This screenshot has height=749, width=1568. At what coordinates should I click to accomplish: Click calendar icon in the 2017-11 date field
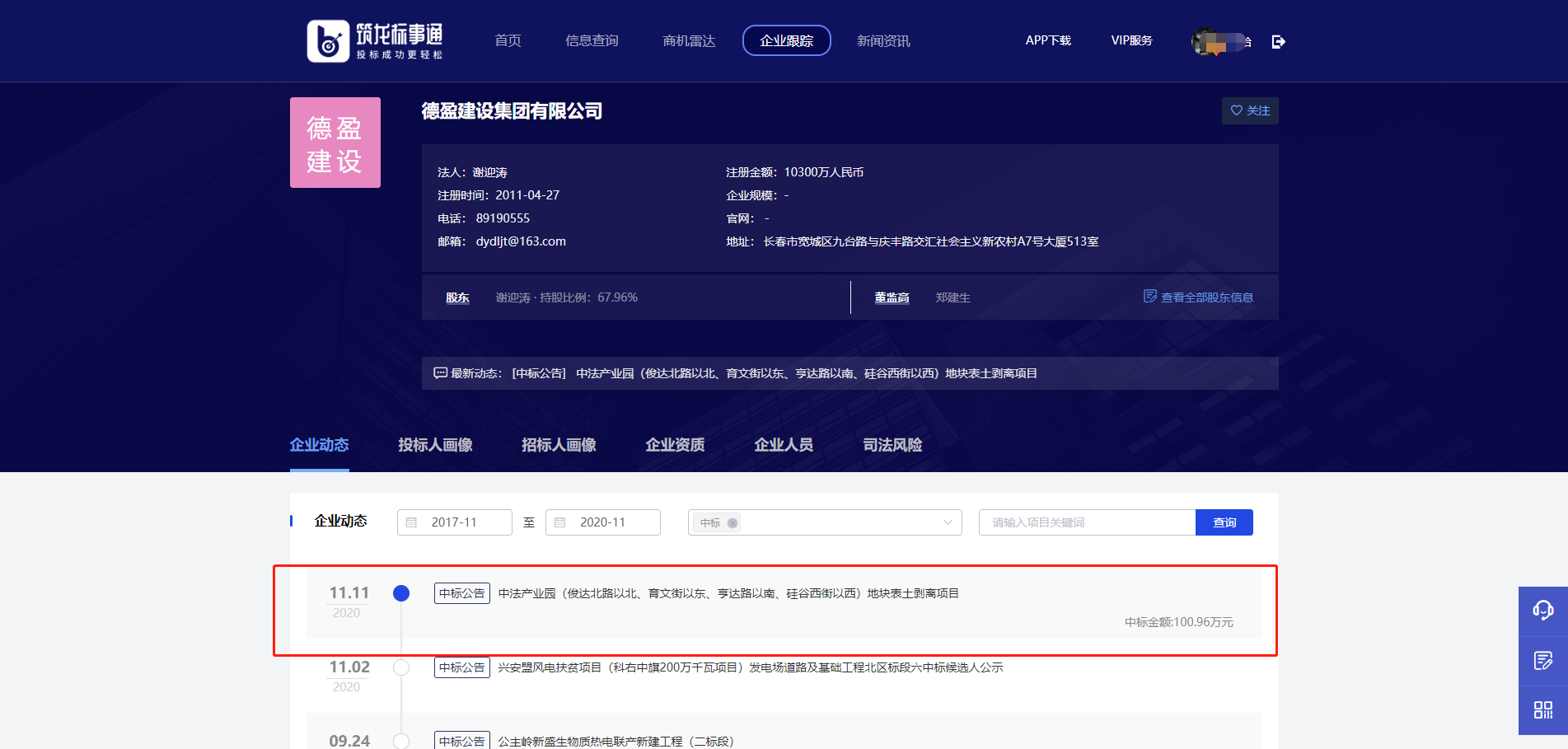413,522
